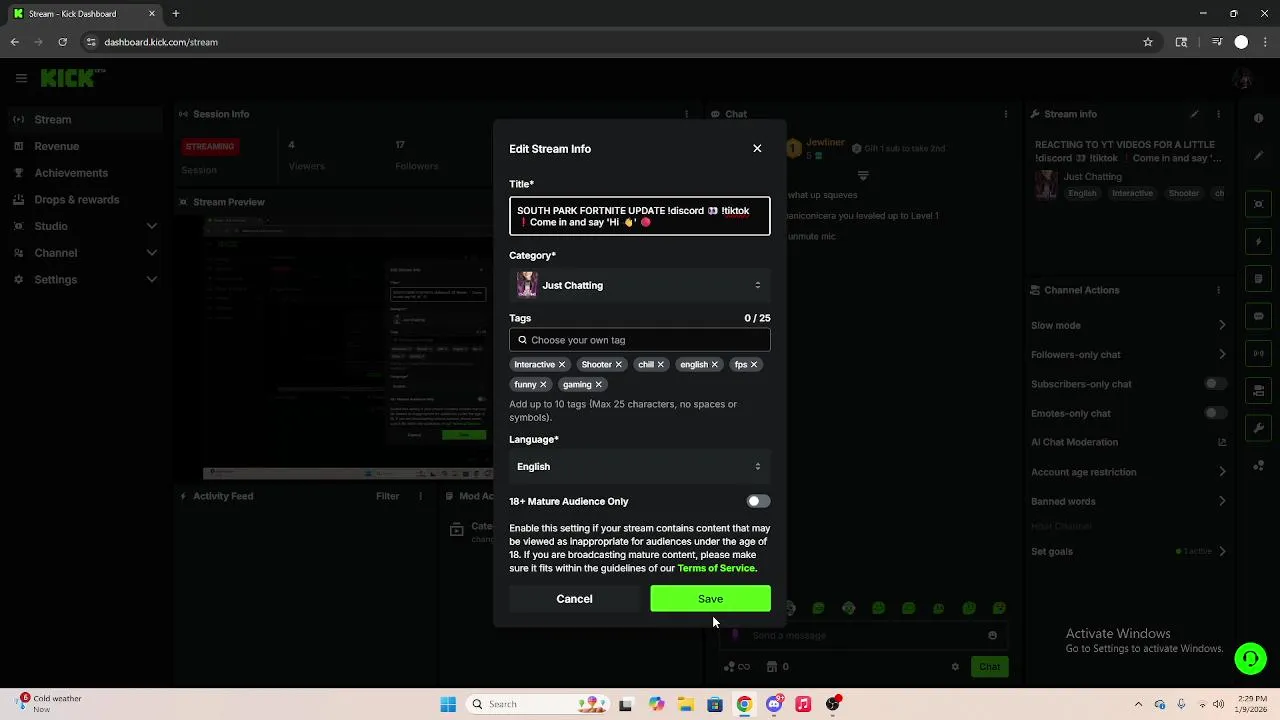Click the shop icon below chat

click(772, 667)
